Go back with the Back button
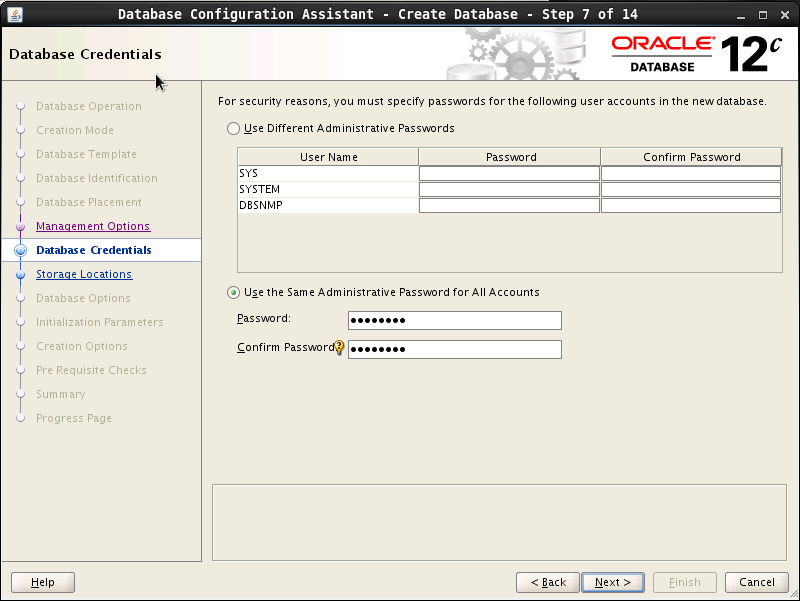Screen dimensions: 800x601 (548, 582)
